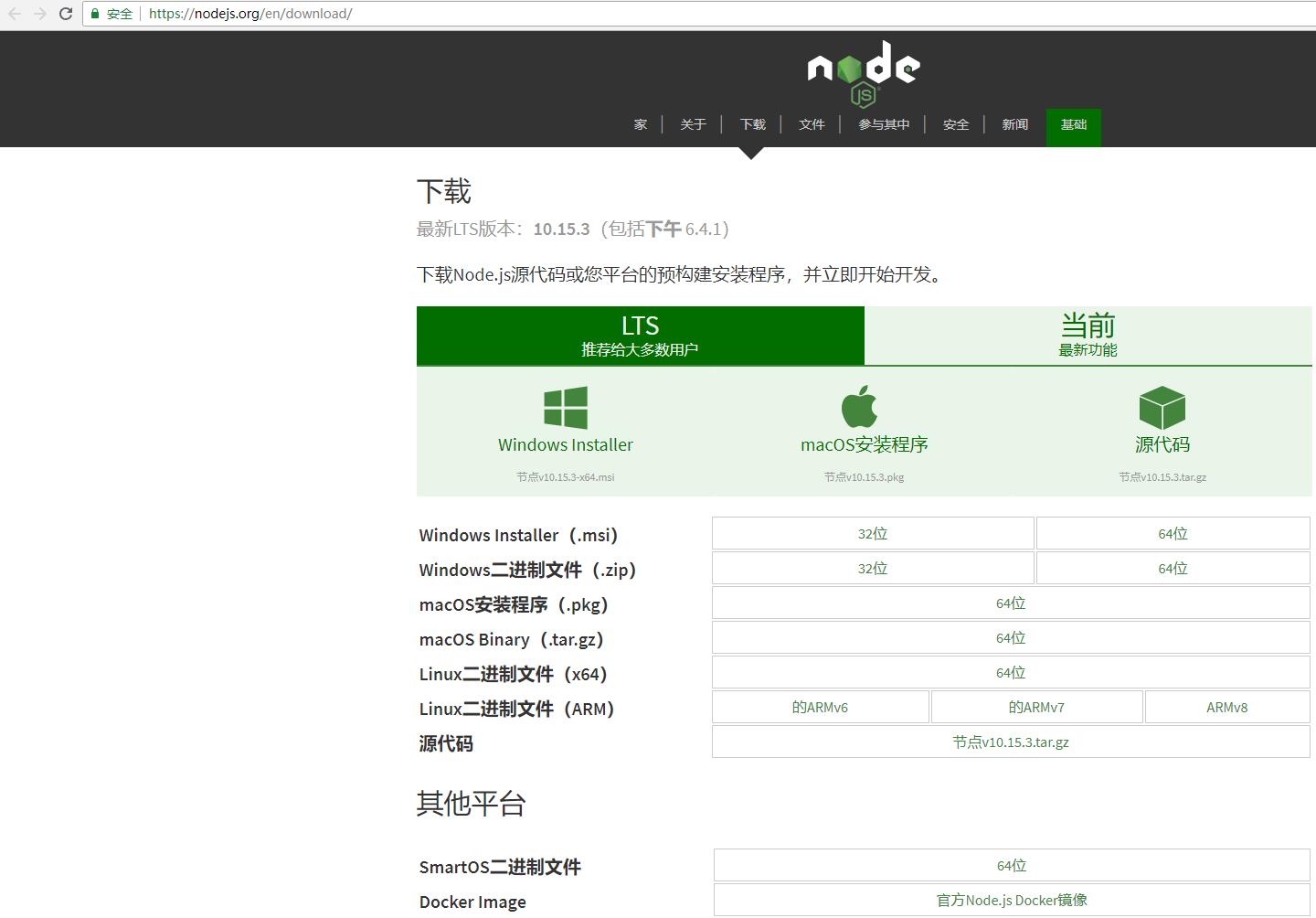
Task: Click the bold 源代码 row label
Action: 446,744
